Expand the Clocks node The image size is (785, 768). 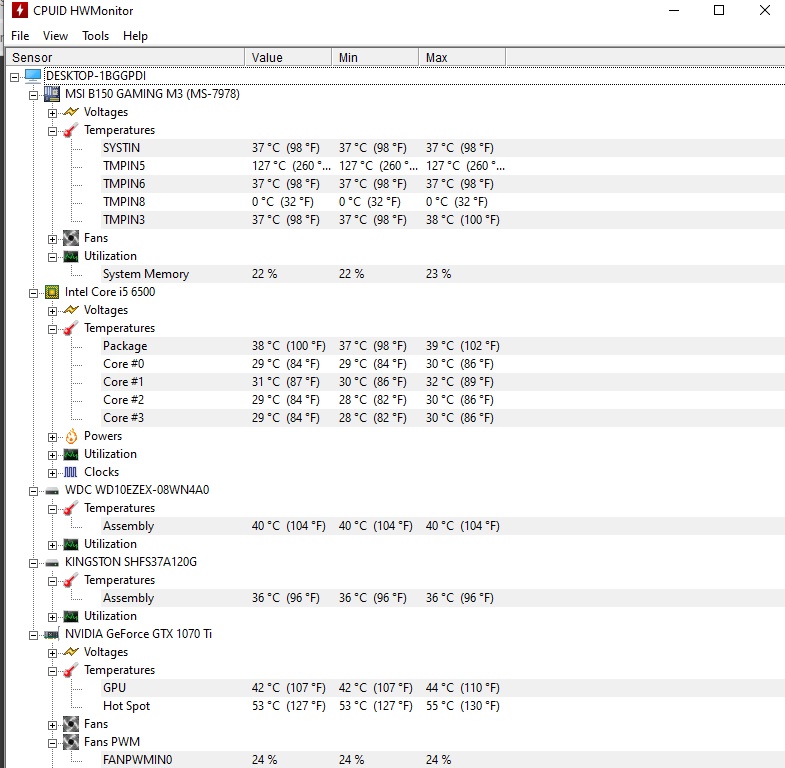(x=53, y=473)
